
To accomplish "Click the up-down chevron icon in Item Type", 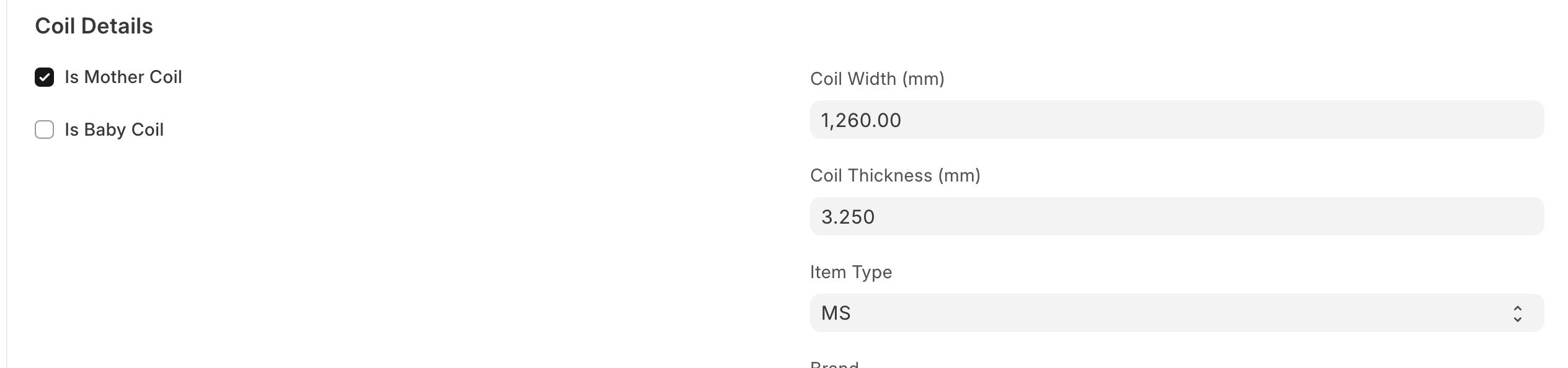I will pos(1517,313).
